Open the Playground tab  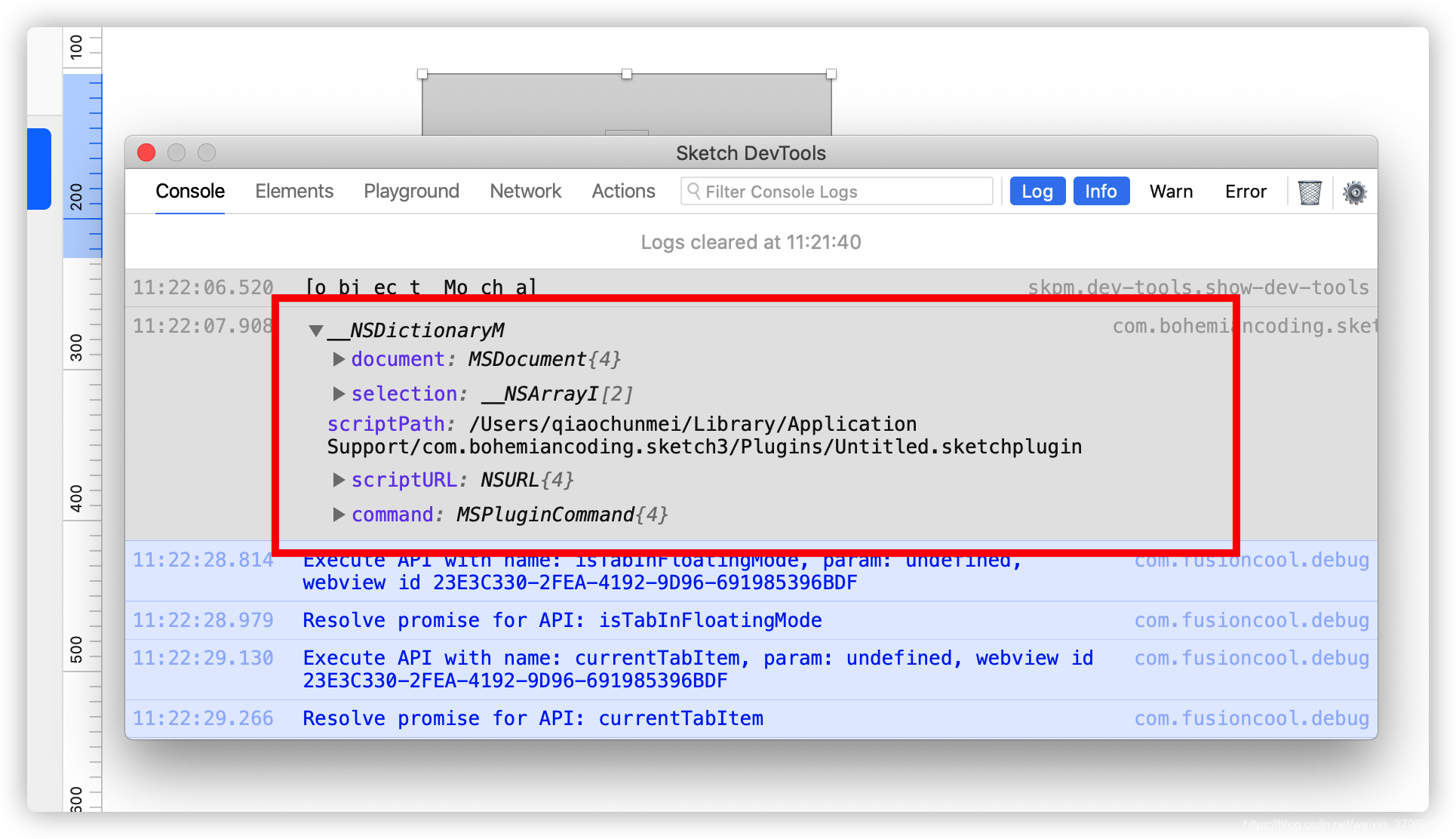pos(411,192)
